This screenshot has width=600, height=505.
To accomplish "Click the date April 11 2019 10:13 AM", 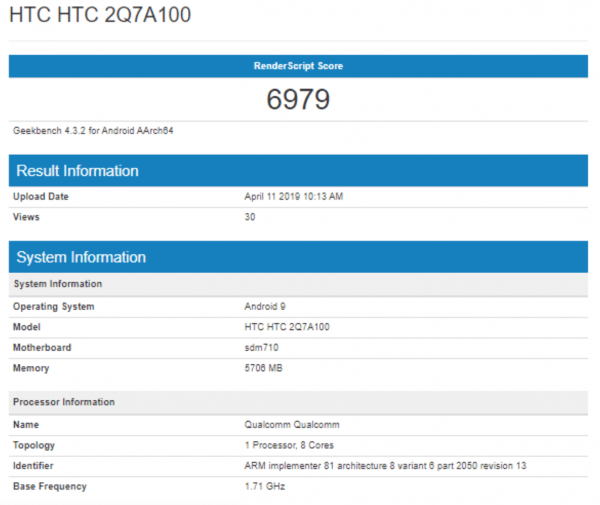I will 293,197.
